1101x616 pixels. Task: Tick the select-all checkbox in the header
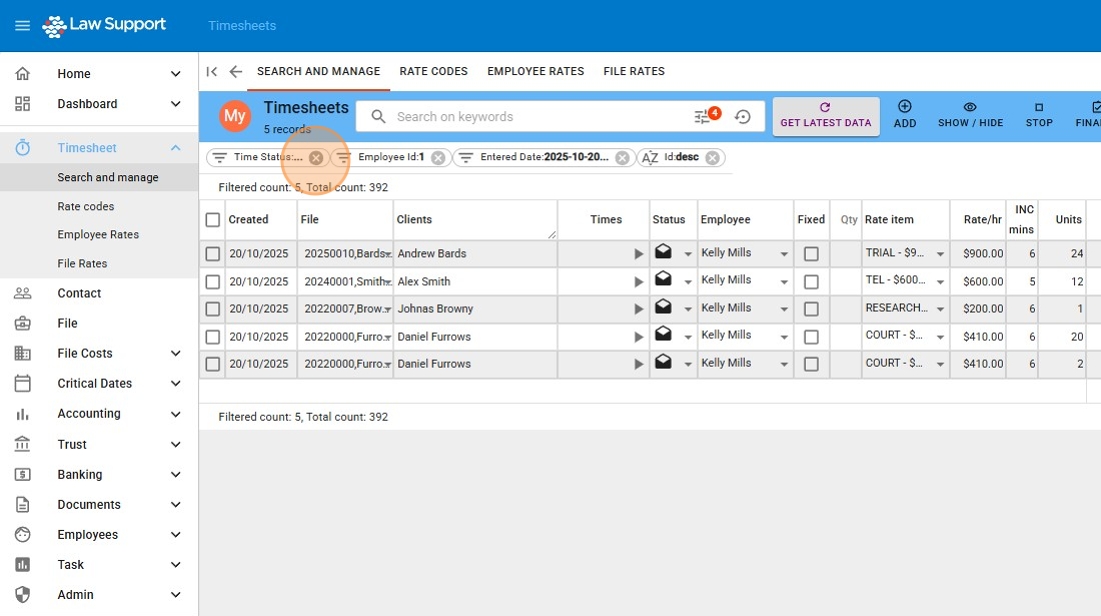click(x=212, y=220)
